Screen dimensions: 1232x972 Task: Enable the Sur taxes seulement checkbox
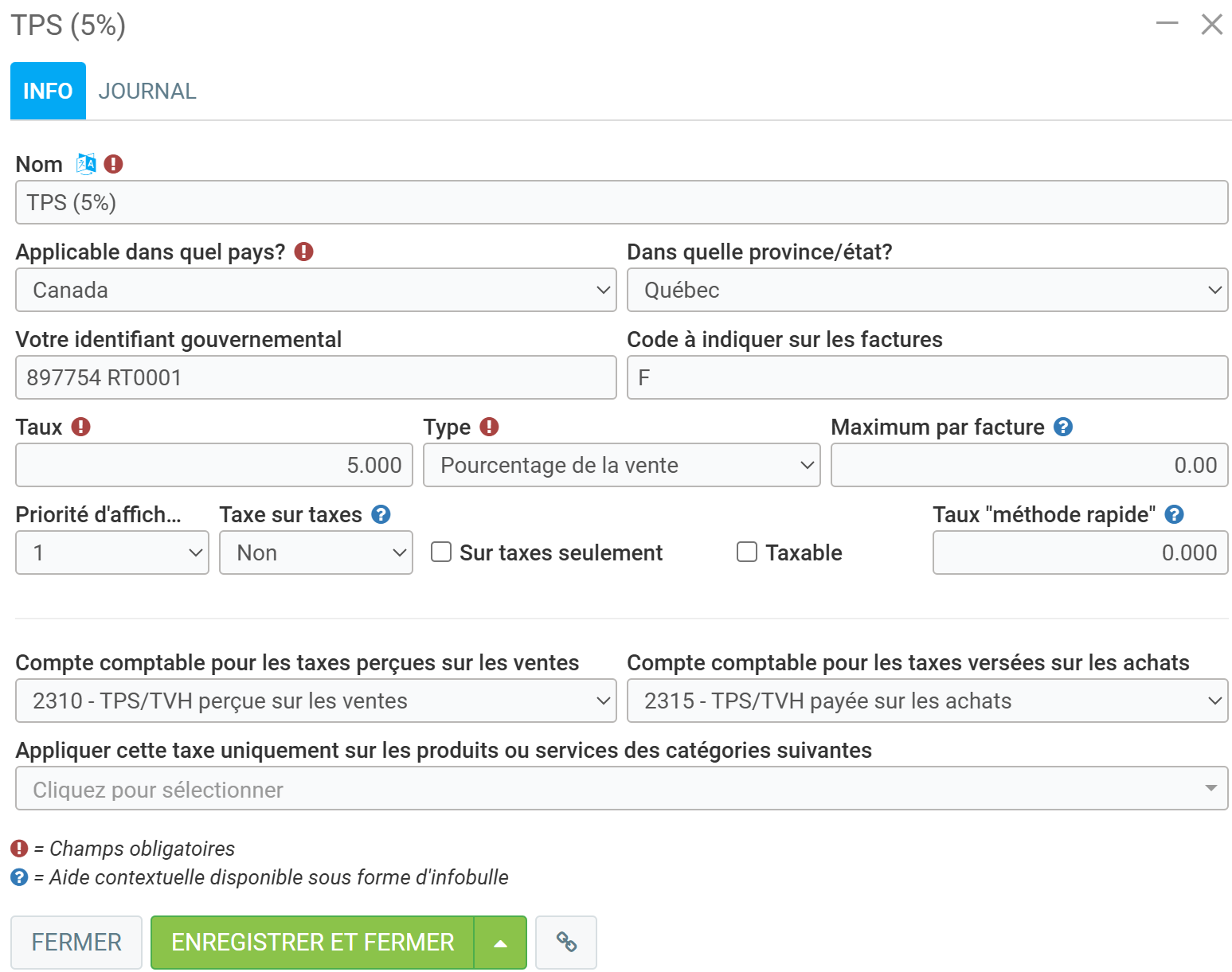[x=441, y=552]
